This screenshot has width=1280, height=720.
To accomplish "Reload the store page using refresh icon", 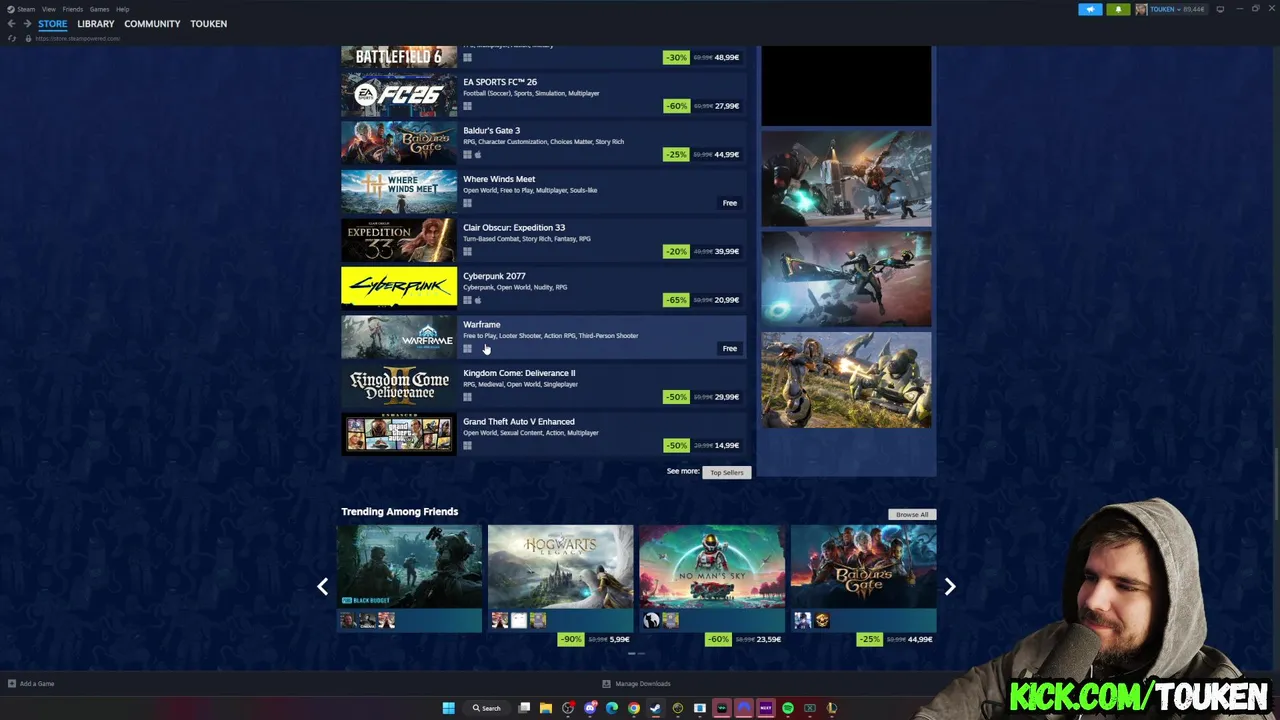I will coord(12,38).
